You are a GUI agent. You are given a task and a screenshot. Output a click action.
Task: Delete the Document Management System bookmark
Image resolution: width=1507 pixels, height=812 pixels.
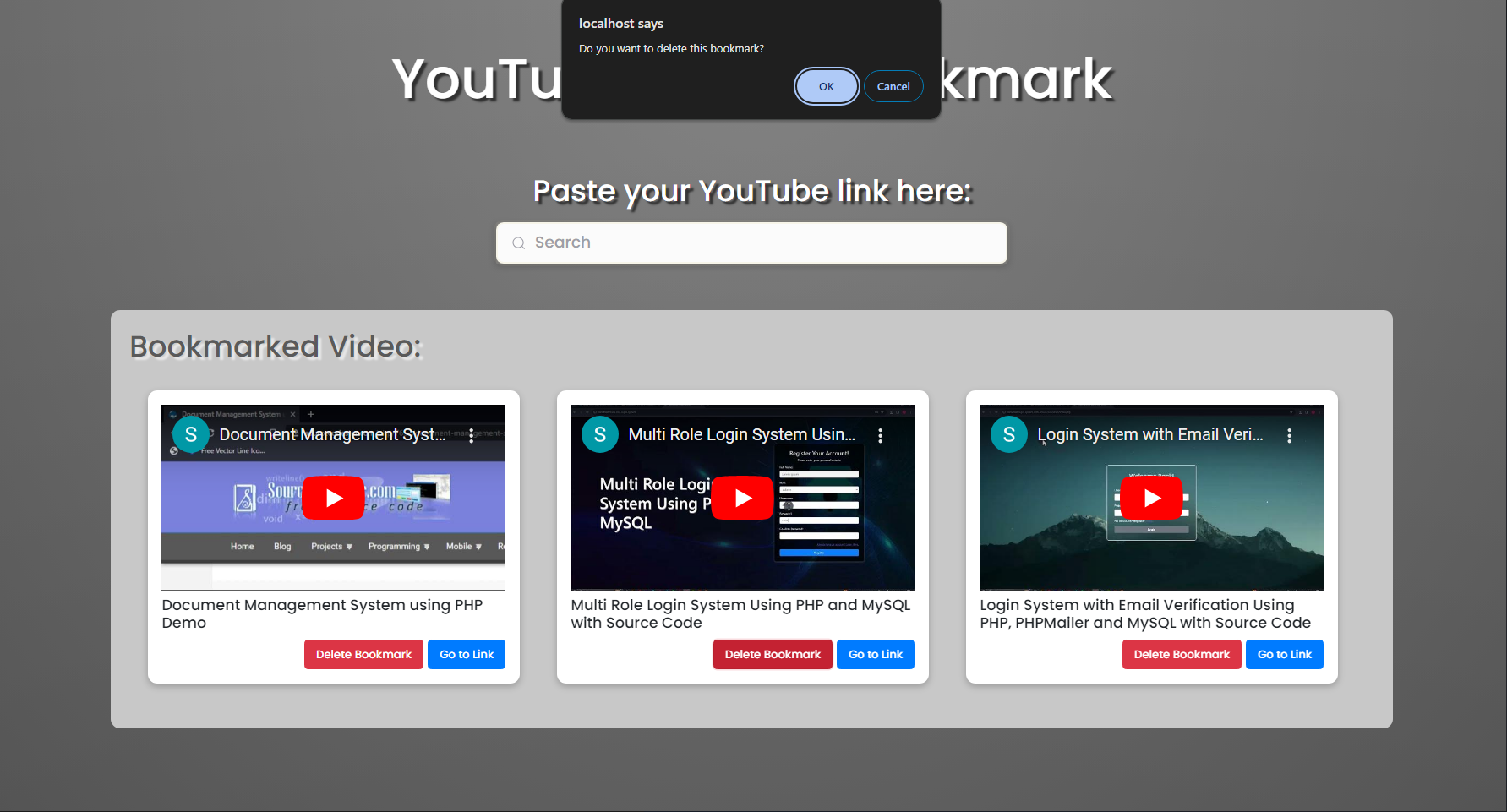pyautogui.click(x=363, y=654)
